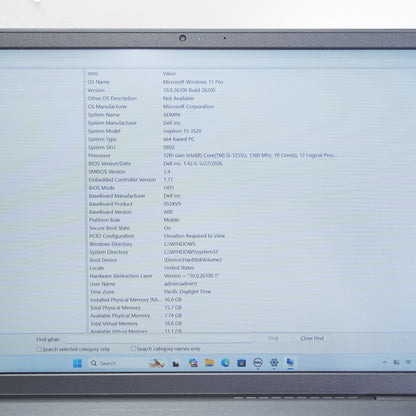This screenshot has width=416, height=416.
Task: Click the search highlight image in taskbar
Action: coord(156,363)
